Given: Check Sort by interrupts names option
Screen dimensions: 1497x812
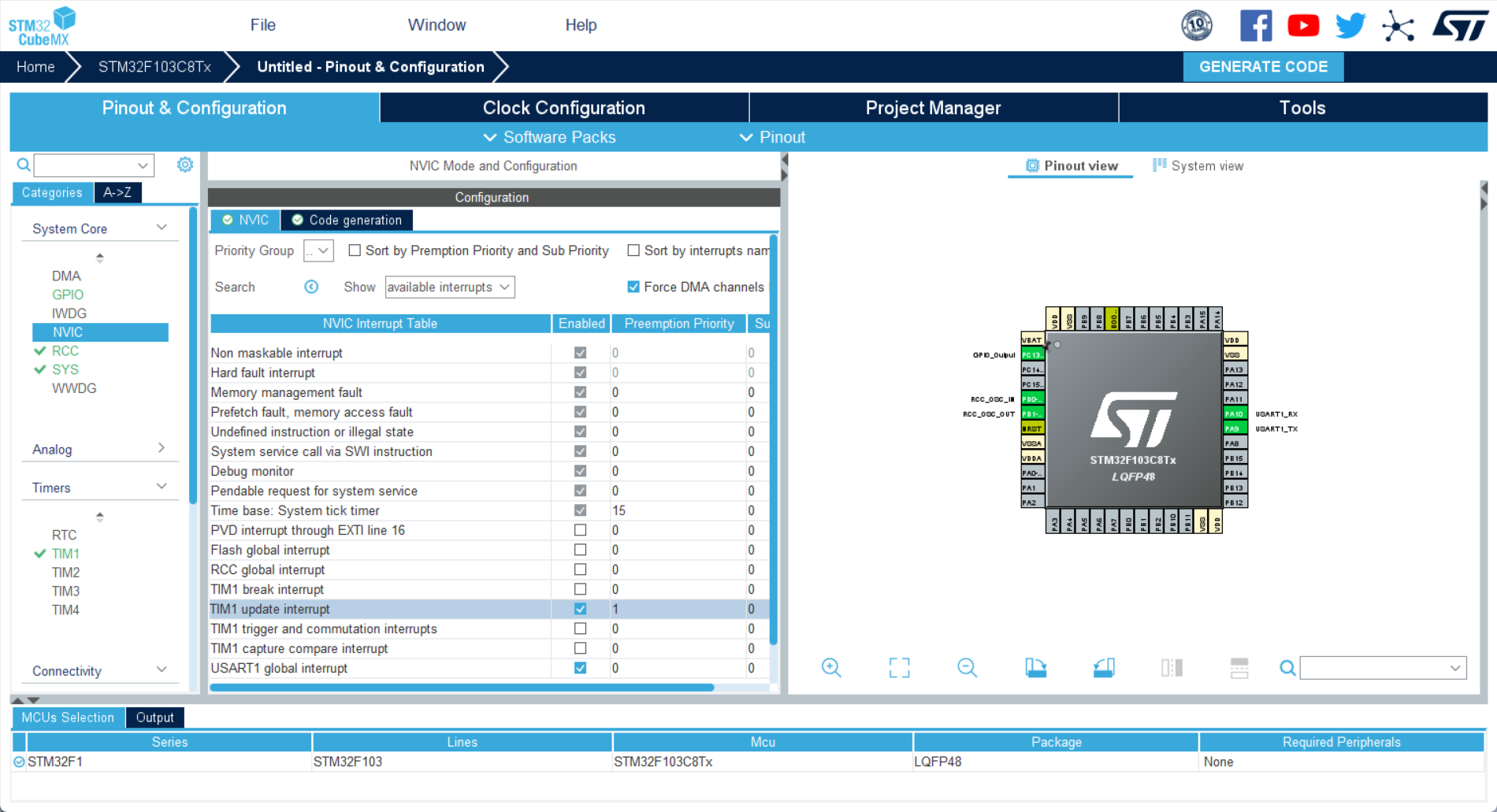Looking at the screenshot, I should pos(633,250).
